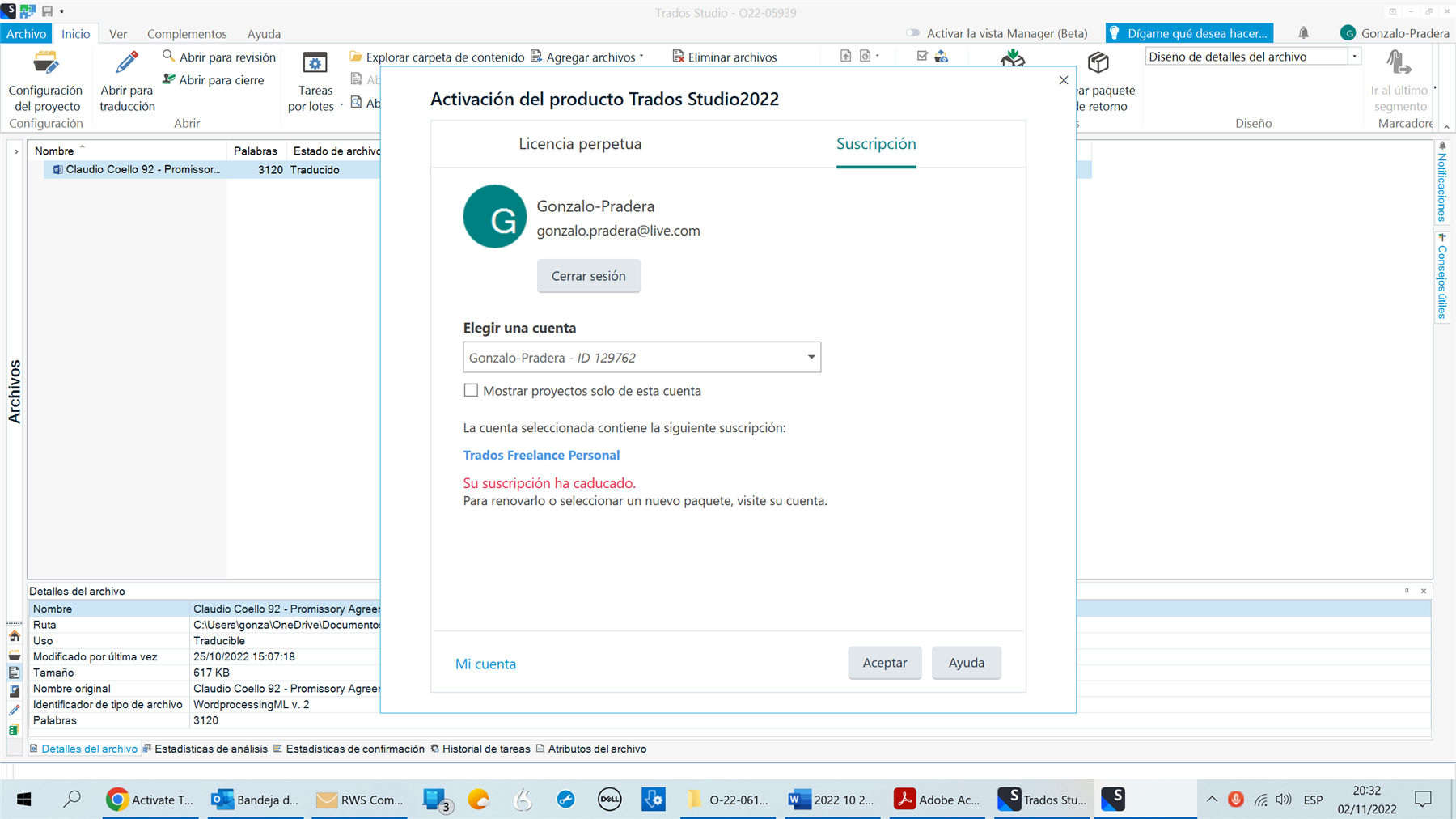Open the Agregar archivos dropdown arrow
Viewport: 1456px width, 819px height.
(x=641, y=57)
